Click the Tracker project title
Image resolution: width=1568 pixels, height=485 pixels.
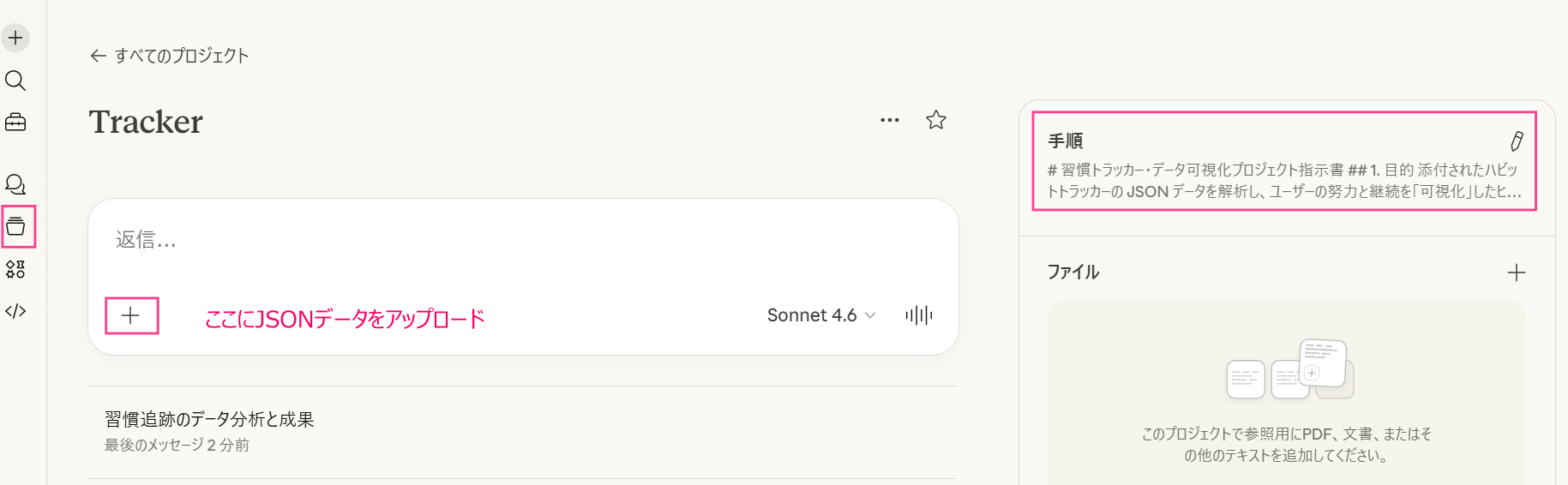[146, 122]
